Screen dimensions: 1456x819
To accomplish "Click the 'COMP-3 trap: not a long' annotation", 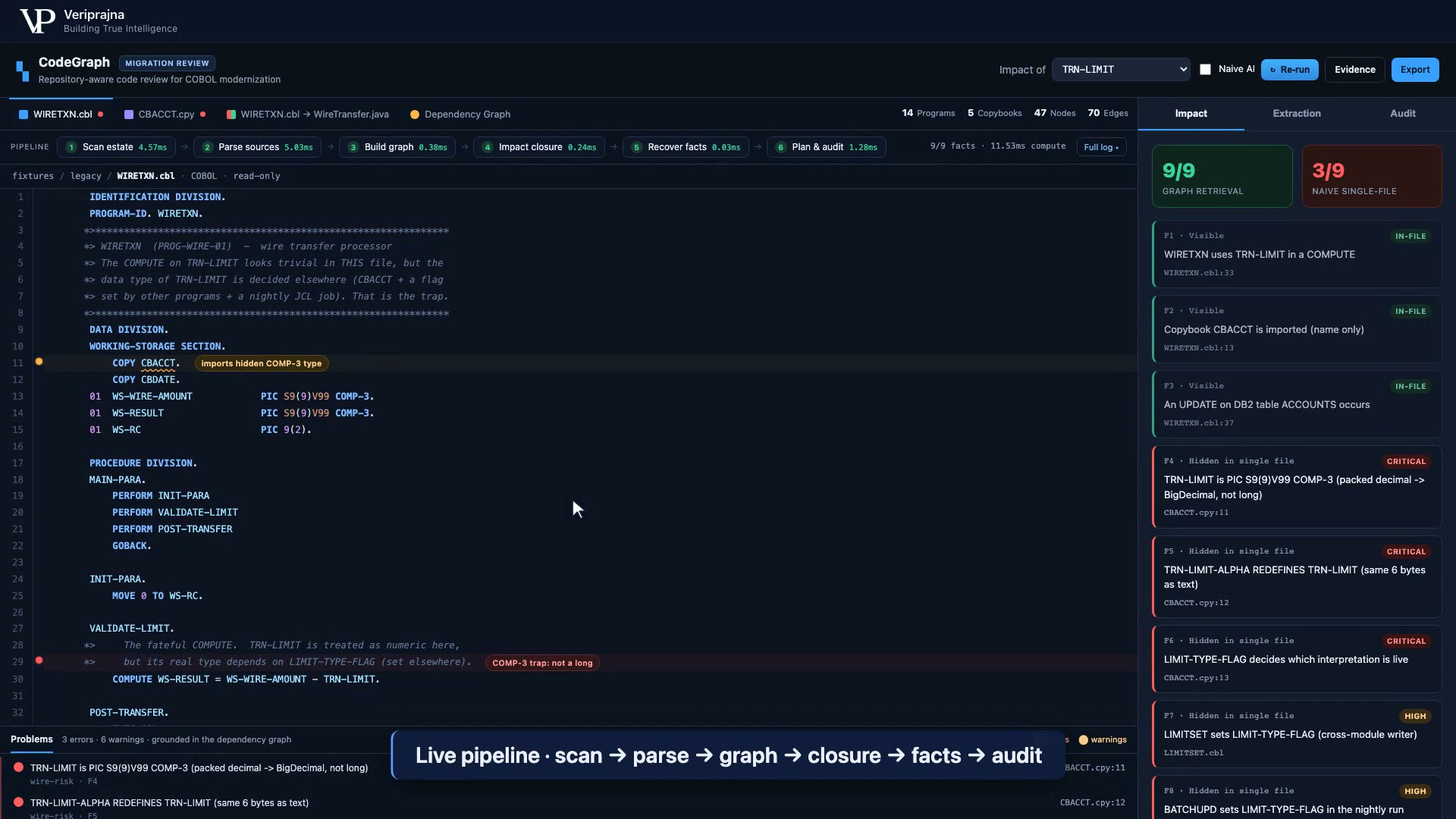I will point(542,663).
